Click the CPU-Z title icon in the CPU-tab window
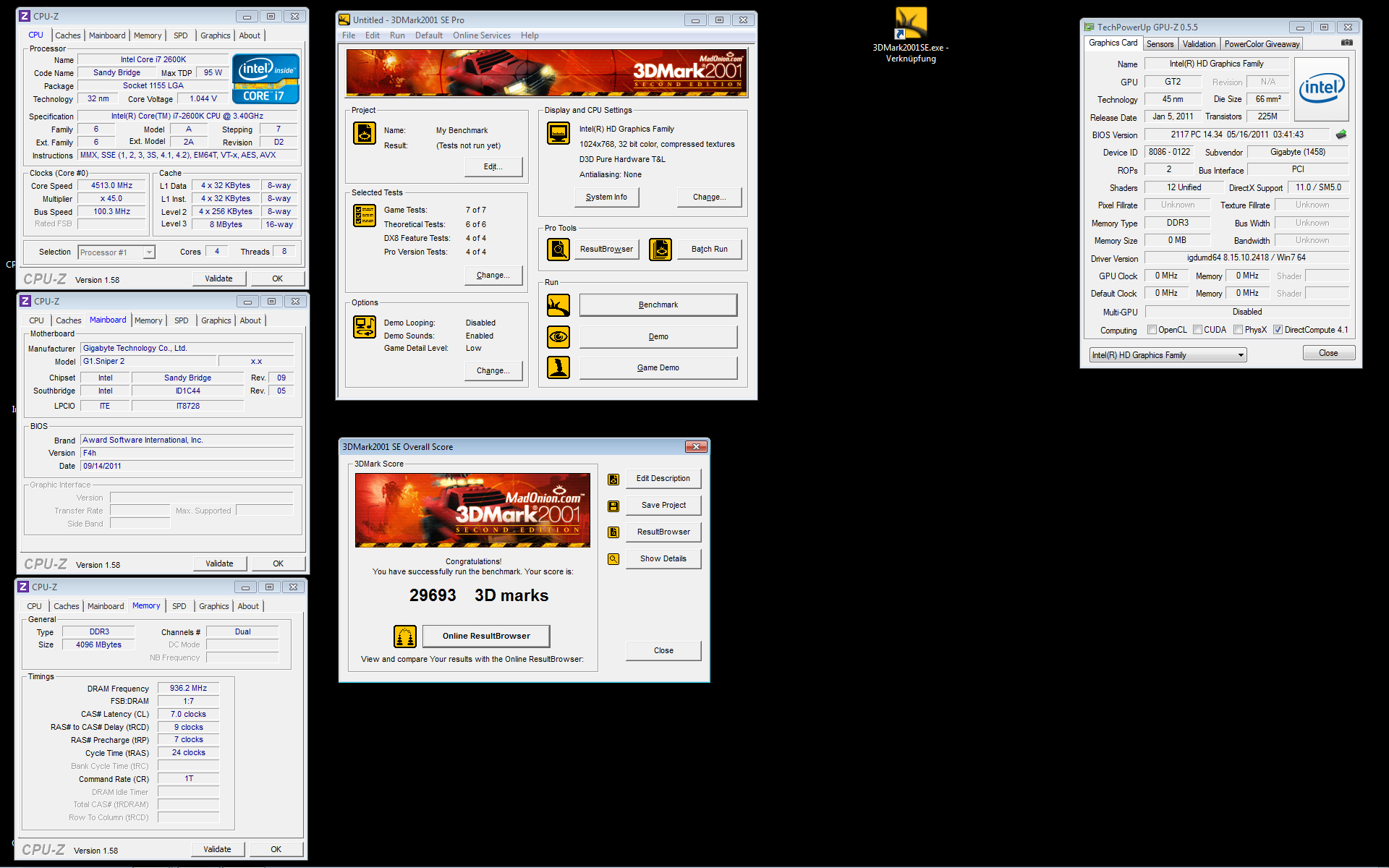Image resolution: width=1389 pixels, height=868 pixels. tap(25, 16)
